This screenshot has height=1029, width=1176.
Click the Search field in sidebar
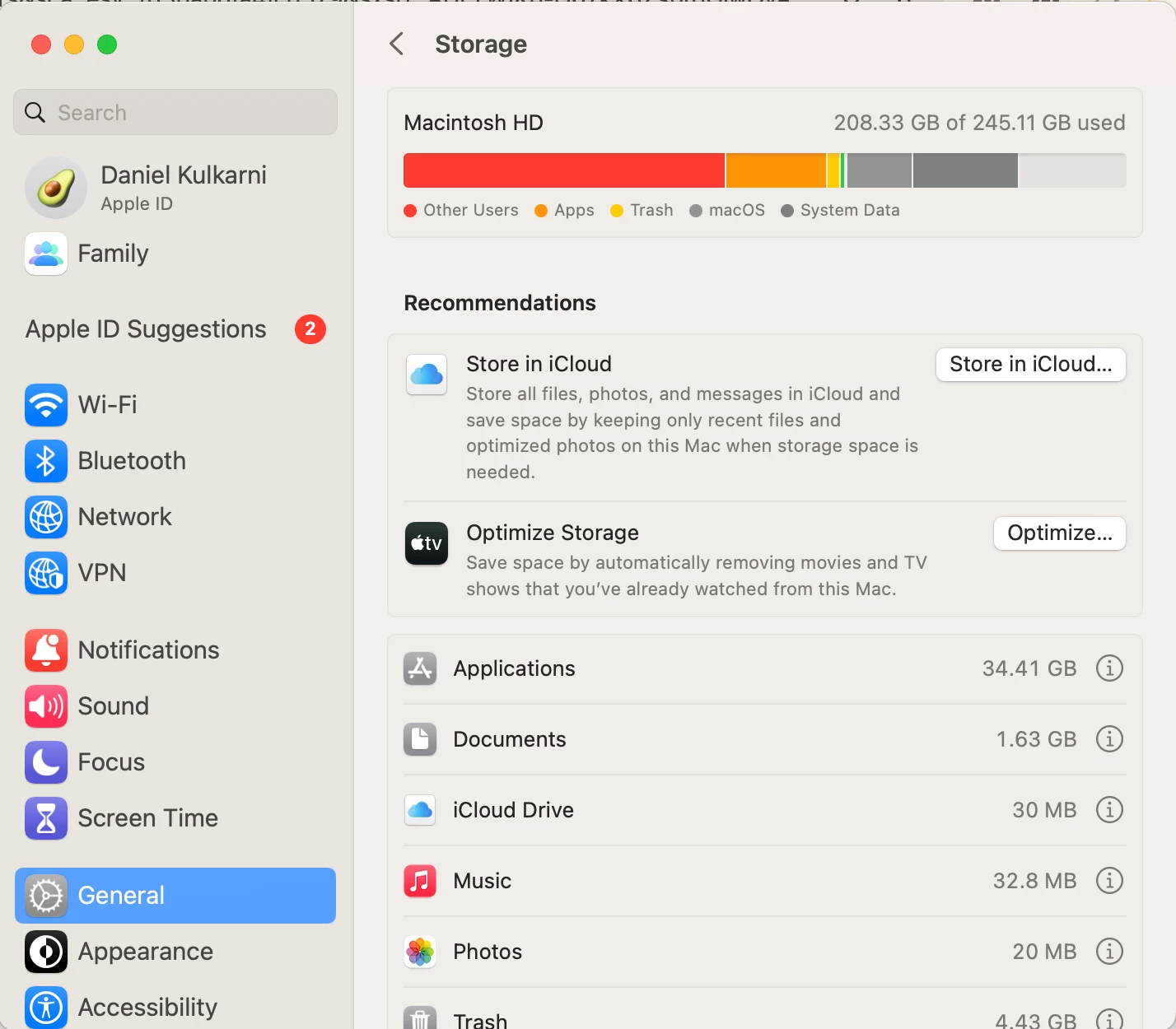point(175,113)
